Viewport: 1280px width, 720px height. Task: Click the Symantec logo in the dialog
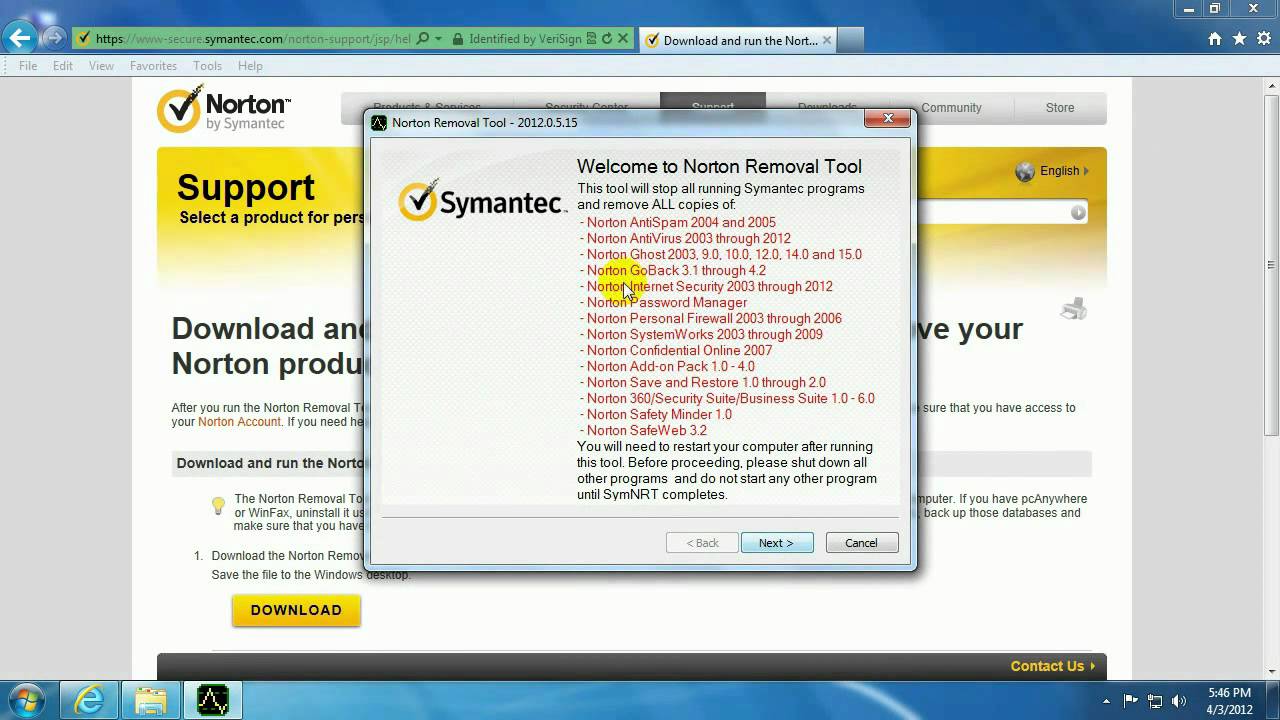[x=482, y=199]
